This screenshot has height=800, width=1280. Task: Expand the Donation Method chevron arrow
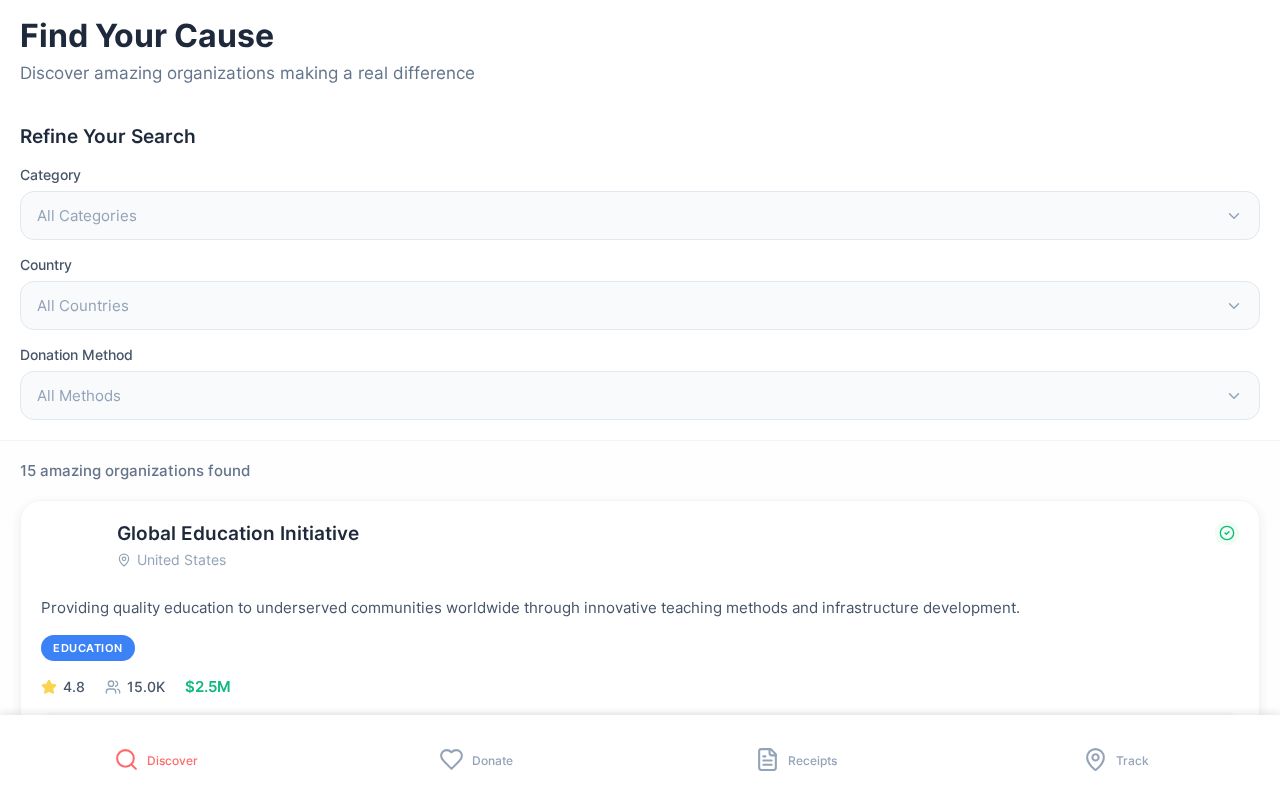[1234, 396]
